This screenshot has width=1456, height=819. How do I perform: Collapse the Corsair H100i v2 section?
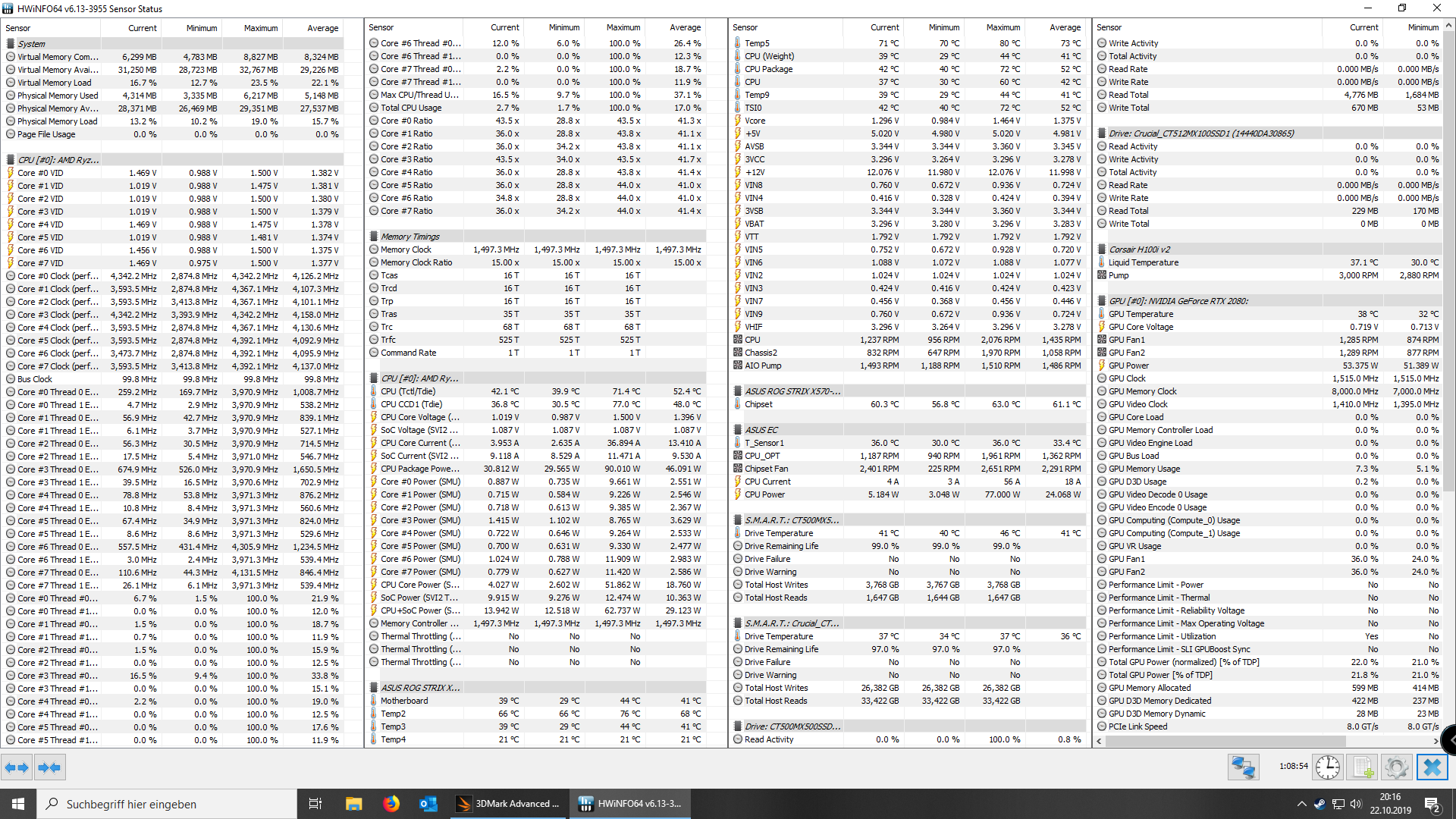click(x=1101, y=249)
